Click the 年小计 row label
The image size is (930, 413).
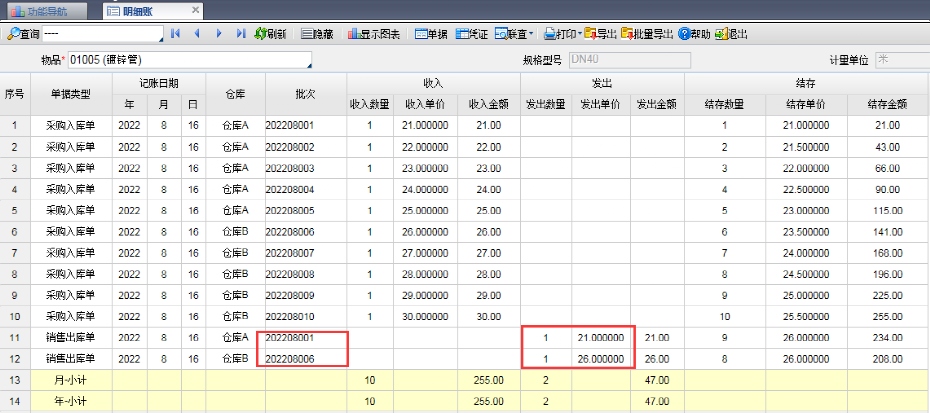[71, 402]
